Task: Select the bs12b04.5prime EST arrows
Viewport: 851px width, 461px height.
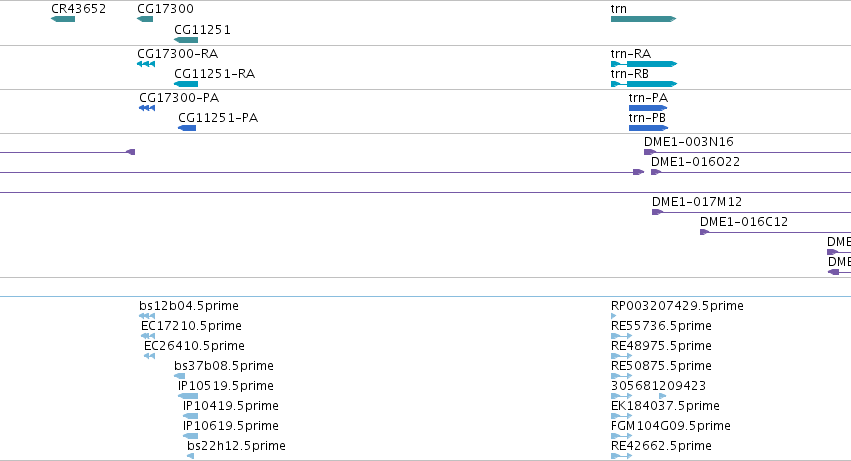Action: tap(147, 316)
